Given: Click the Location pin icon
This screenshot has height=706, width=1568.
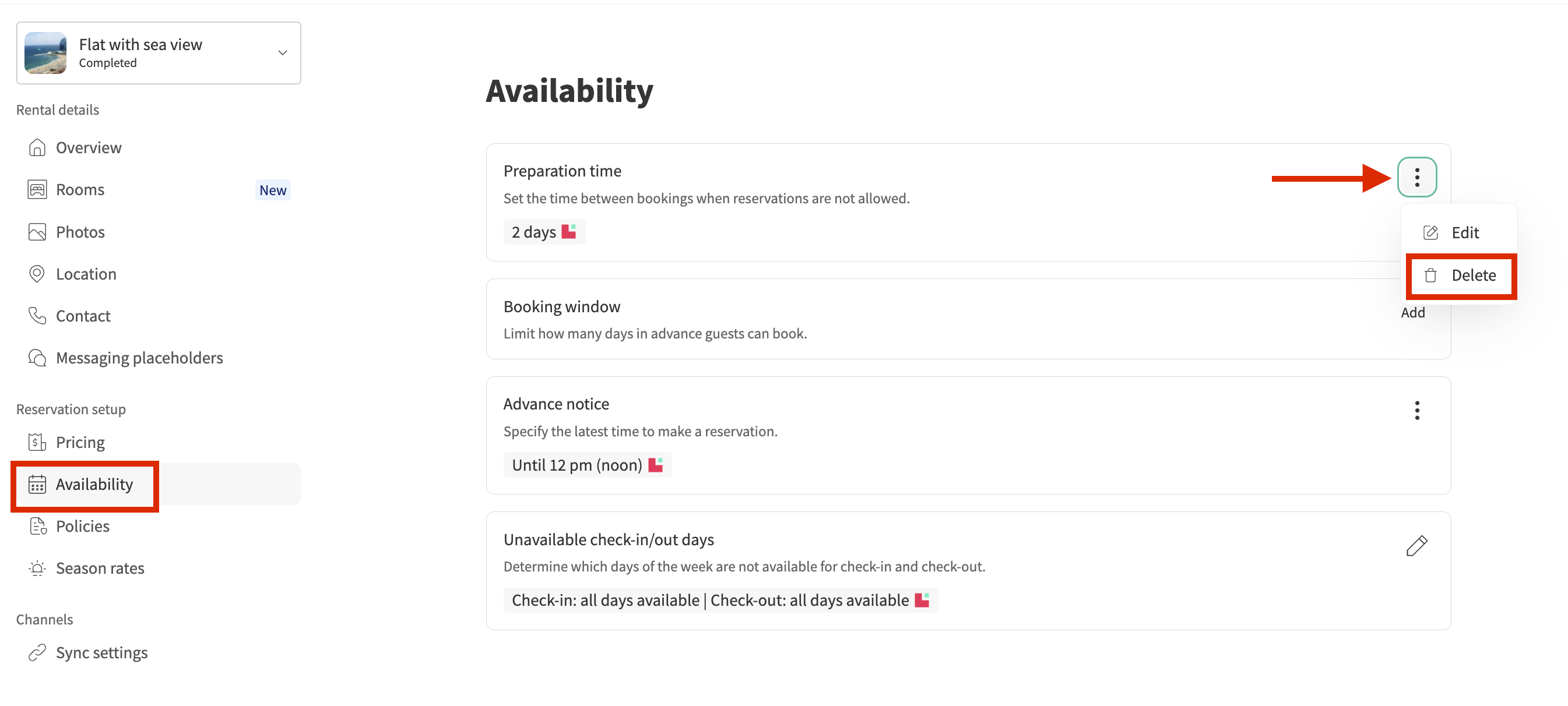Looking at the screenshot, I should click(37, 274).
